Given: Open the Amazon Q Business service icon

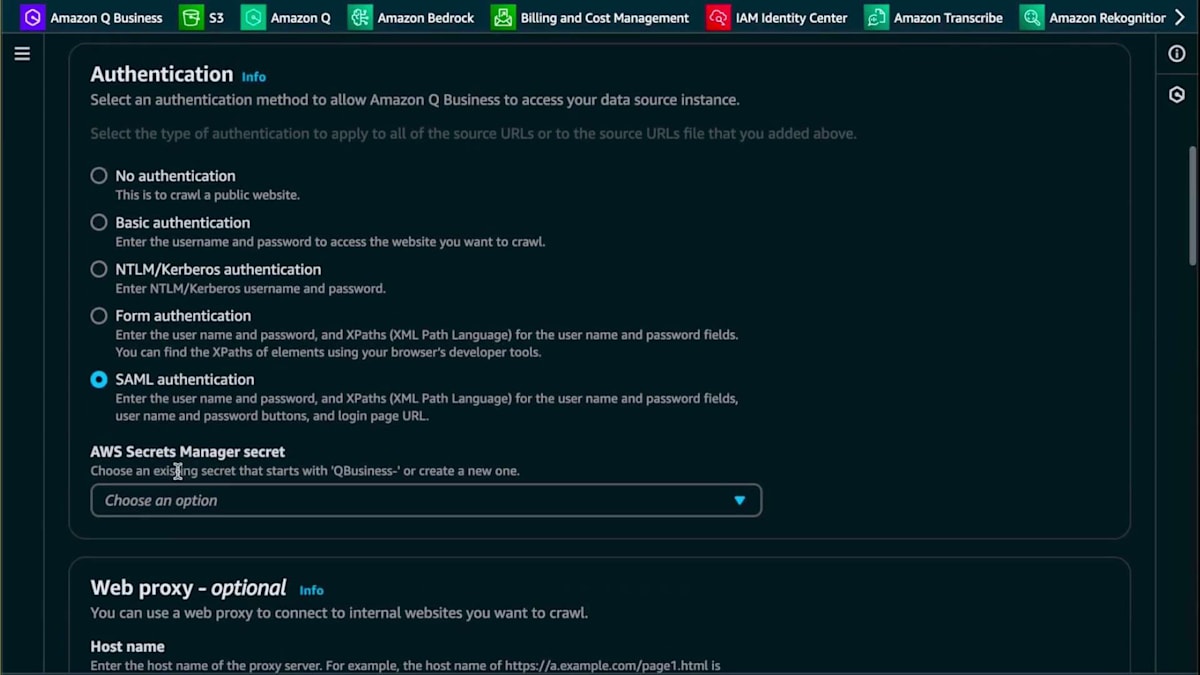Looking at the screenshot, I should [x=33, y=17].
